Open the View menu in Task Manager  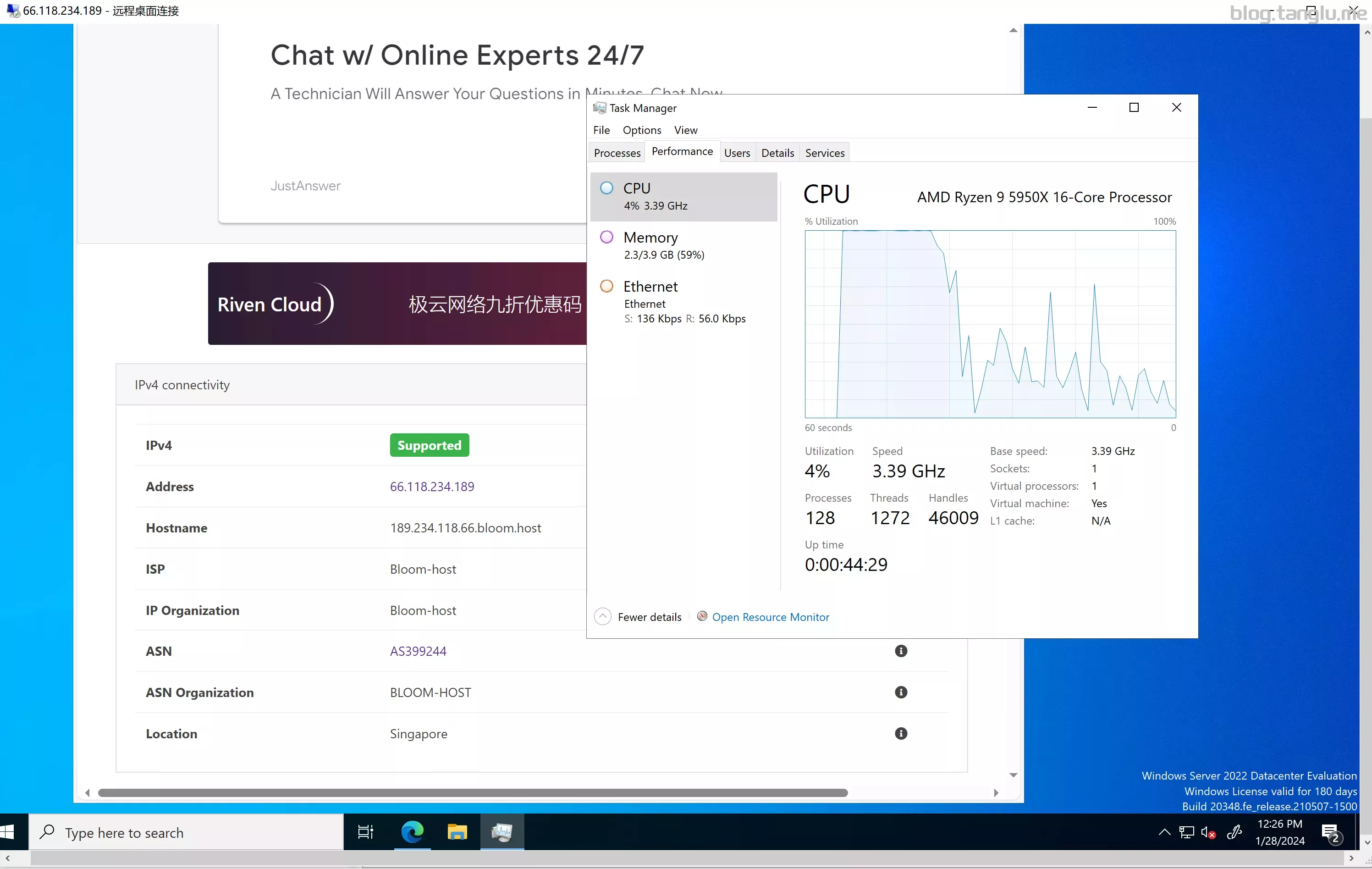click(x=685, y=130)
